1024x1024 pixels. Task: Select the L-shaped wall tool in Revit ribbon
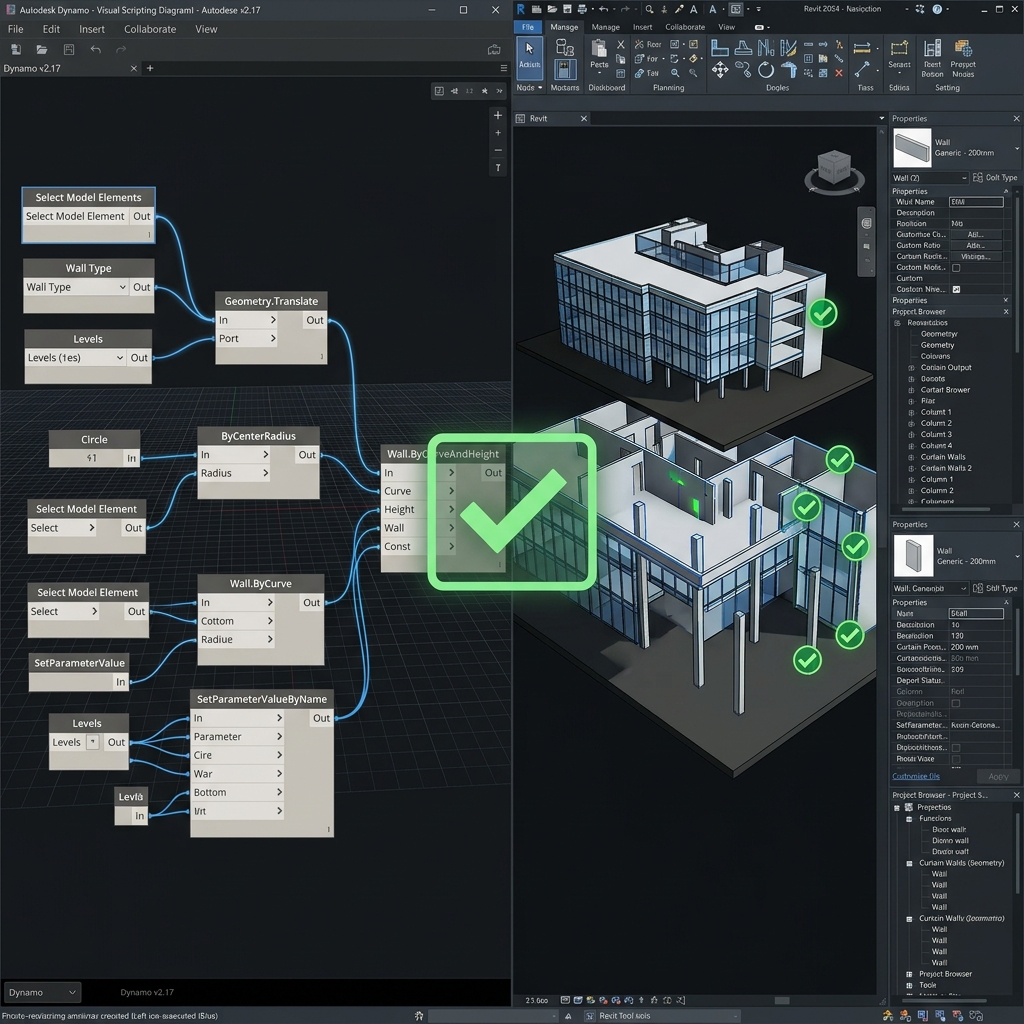click(x=719, y=47)
